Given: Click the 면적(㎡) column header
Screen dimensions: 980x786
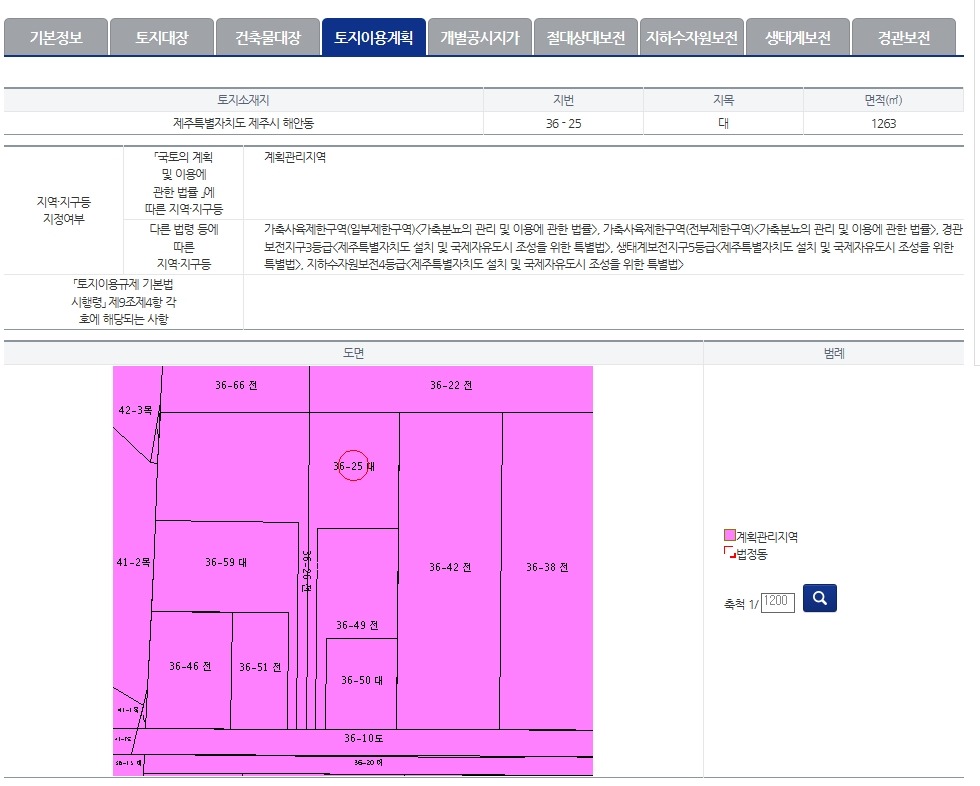Looking at the screenshot, I should pos(883,100).
